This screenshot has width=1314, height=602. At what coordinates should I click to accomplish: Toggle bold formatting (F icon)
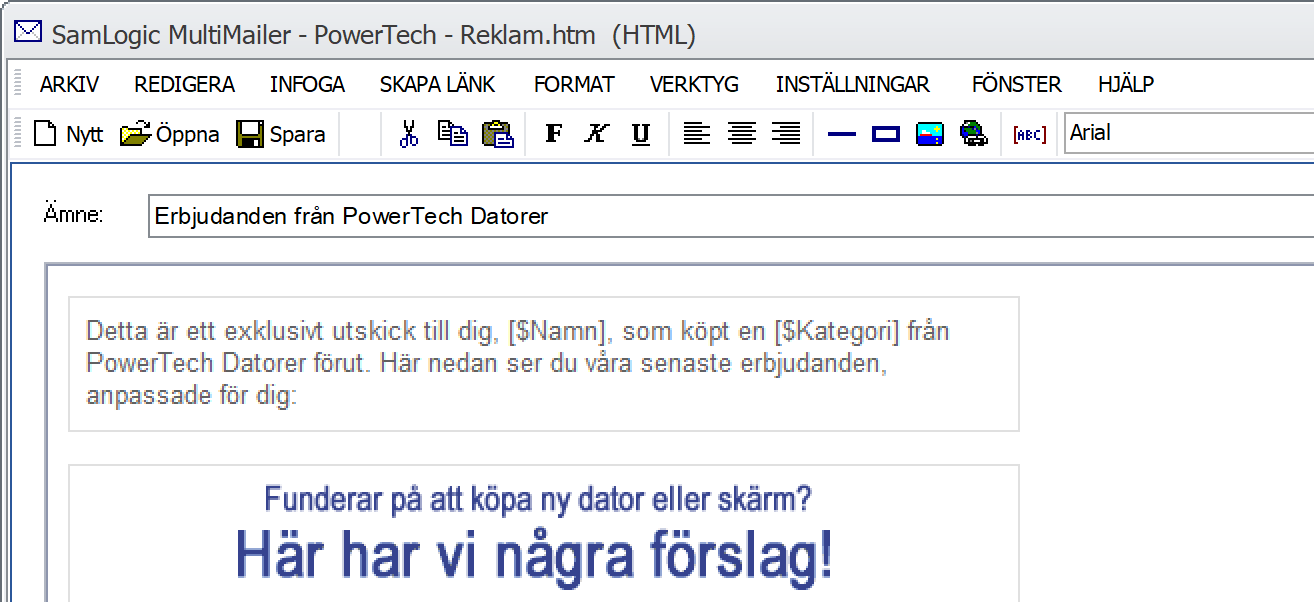click(554, 134)
